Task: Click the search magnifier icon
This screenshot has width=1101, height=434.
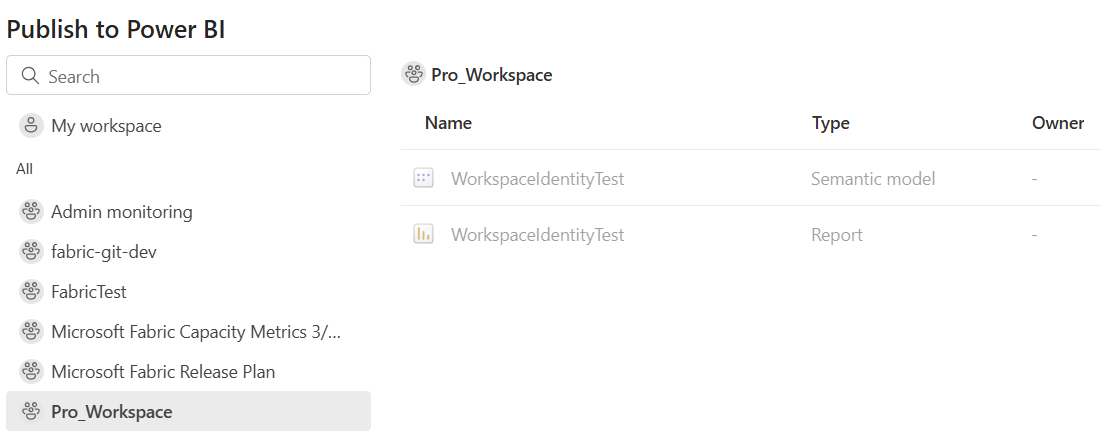Action: pyautogui.click(x=31, y=76)
